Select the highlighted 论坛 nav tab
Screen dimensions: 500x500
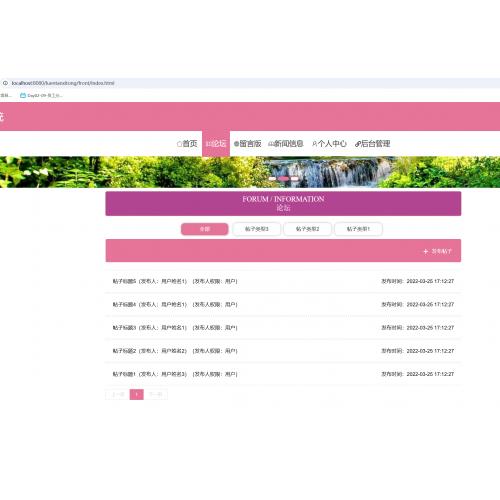216,144
